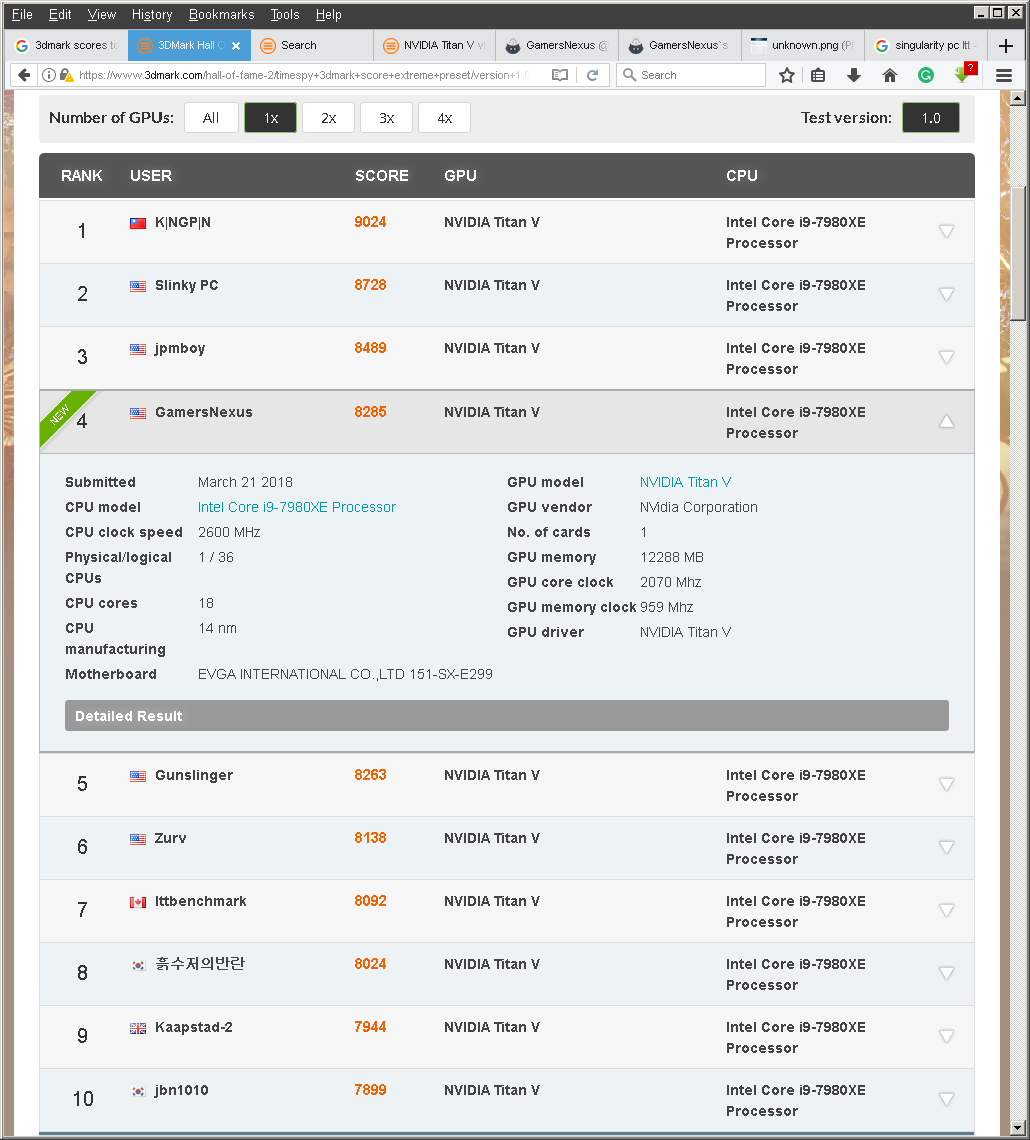The image size is (1030, 1140).
Task: Select the 4x GPU filter
Action: coord(445,118)
